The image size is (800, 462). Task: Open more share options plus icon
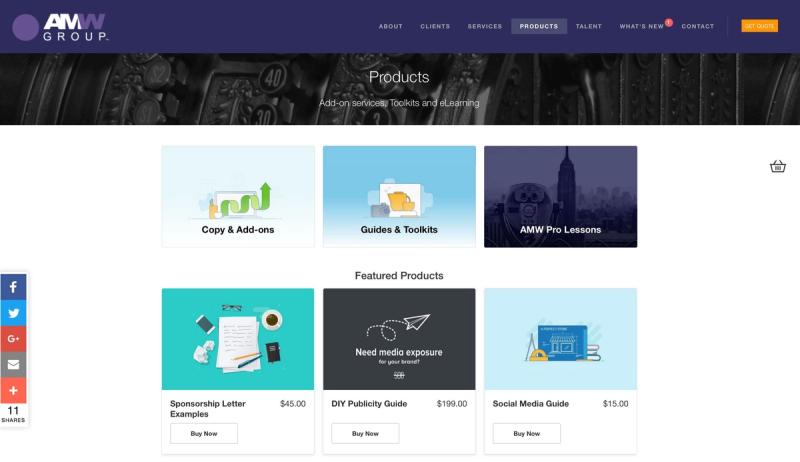point(13,391)
